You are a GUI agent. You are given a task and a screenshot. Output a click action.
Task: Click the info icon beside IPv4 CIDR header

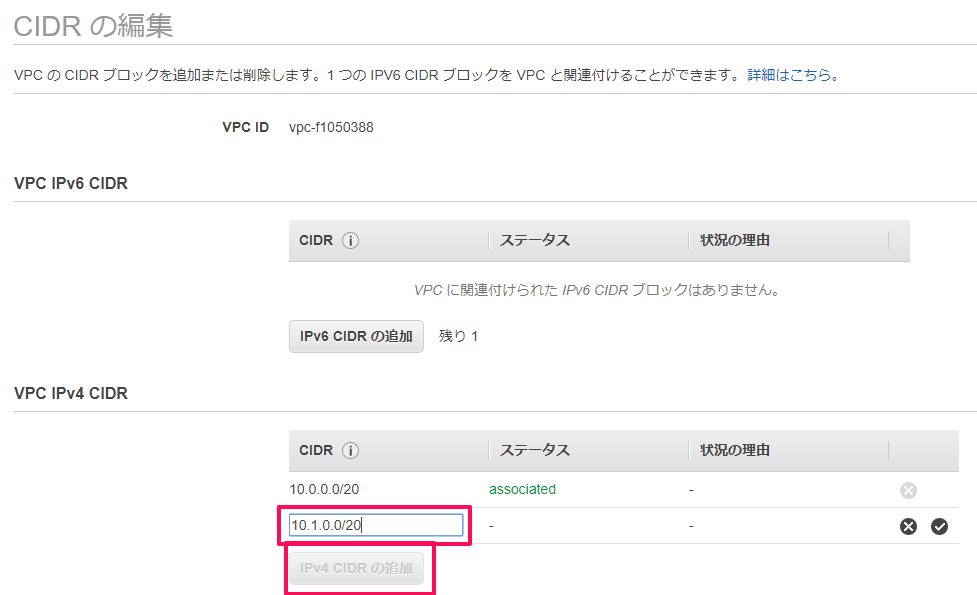pyautogui.click(x=350, y=450)
